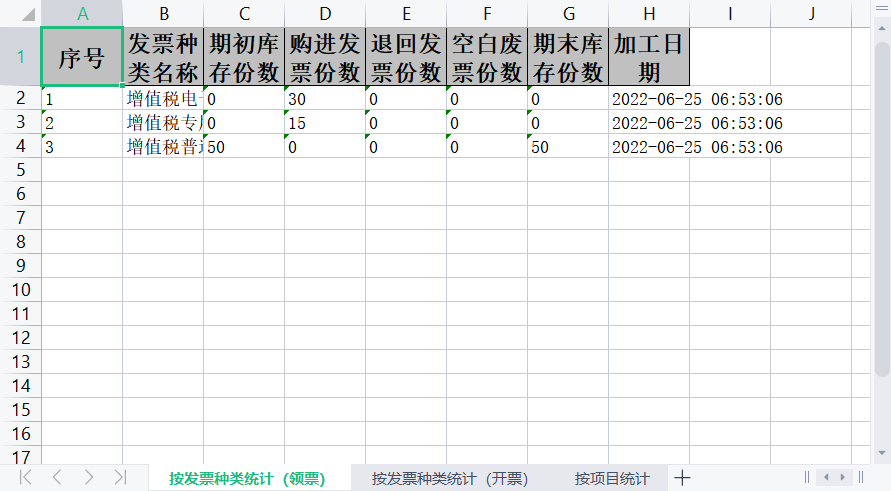The image size is (891, 491).
Task: Click the 加工日期 header cell
Action: coord(649,57)
